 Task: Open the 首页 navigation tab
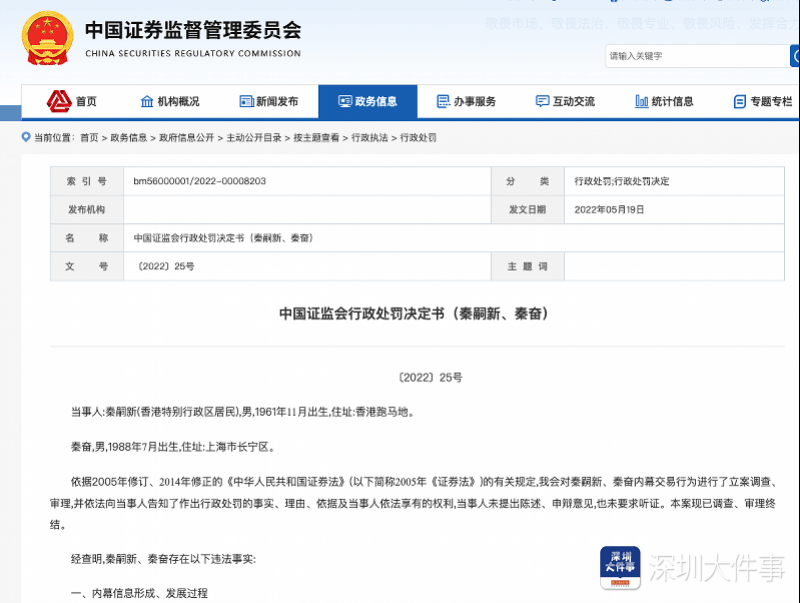(71, 102)
